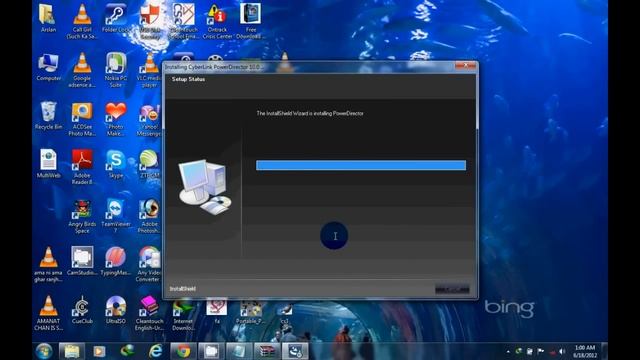Open the ama ni ama video file

pos(48,264)
